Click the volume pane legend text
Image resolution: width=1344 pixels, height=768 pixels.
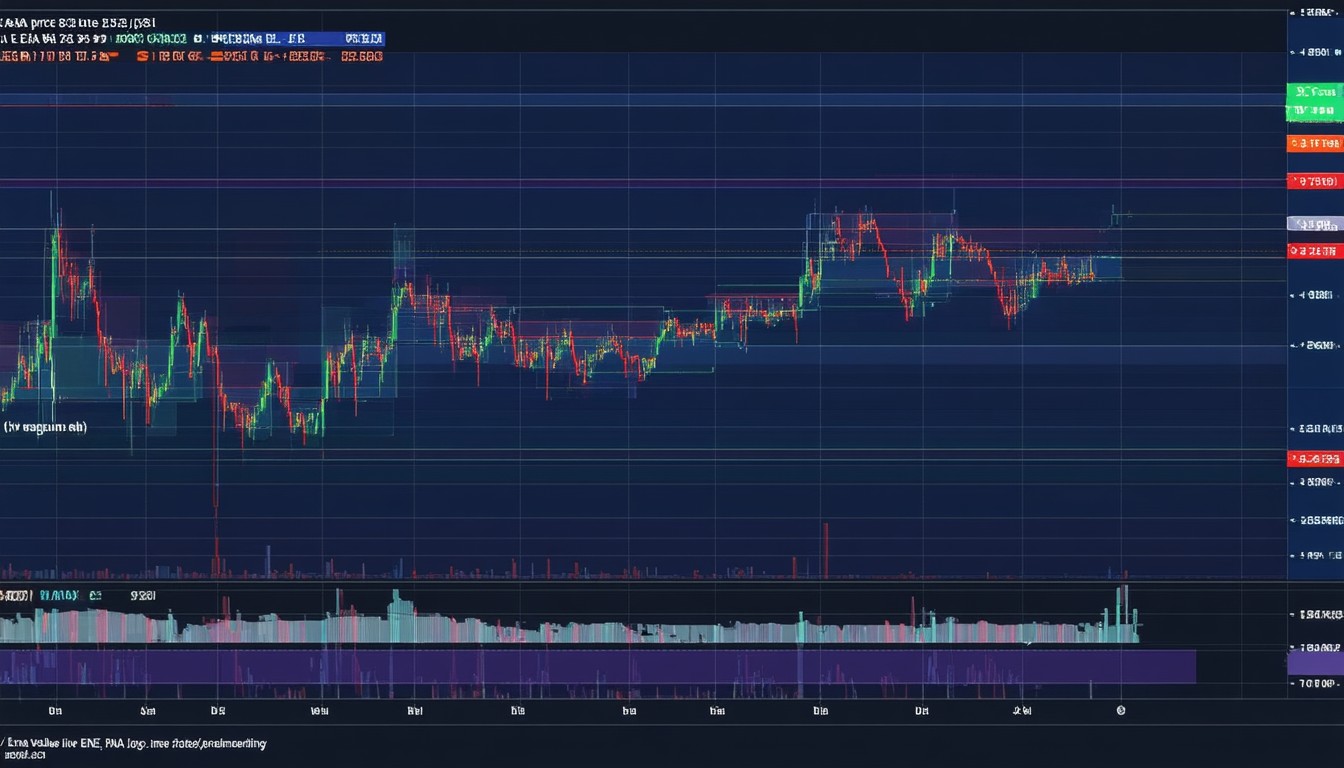coord(78,595)
